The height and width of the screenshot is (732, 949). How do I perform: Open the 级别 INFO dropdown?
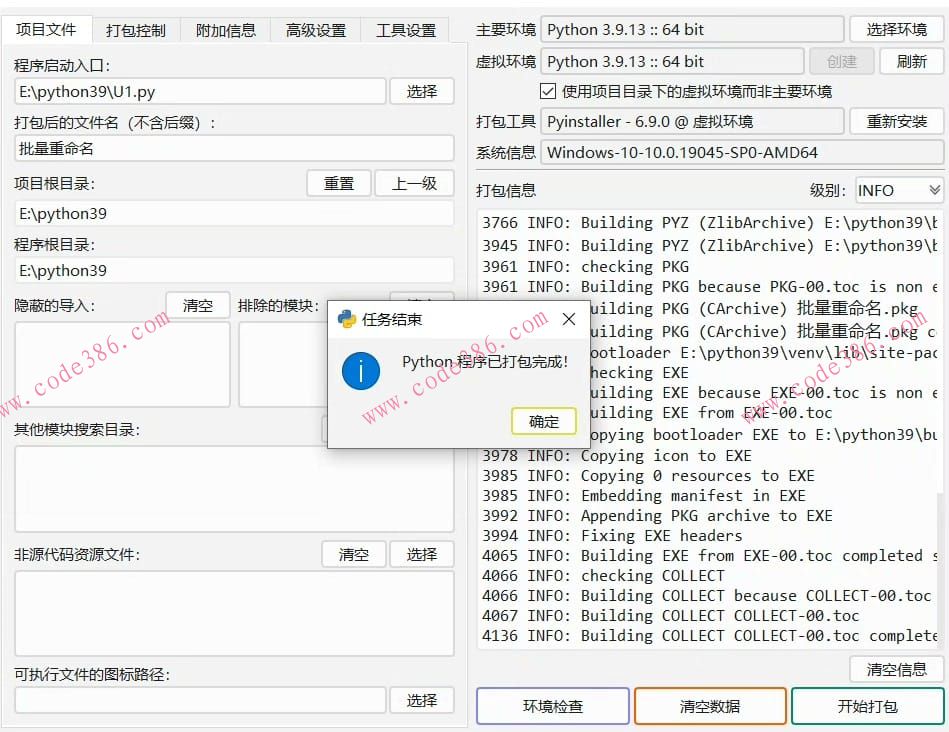(x=899, y=191)
